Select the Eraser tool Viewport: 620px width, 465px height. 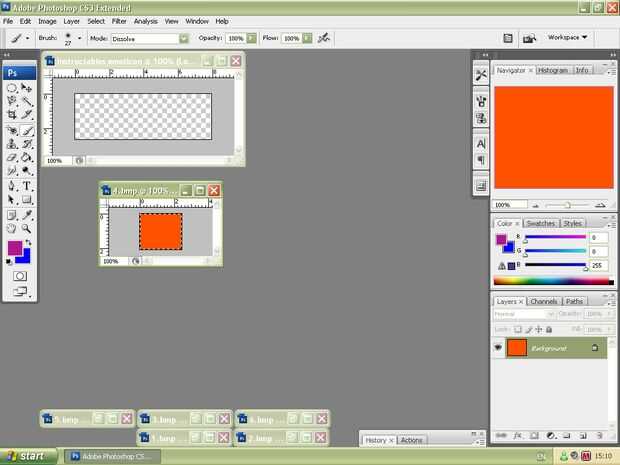[x=12, y=157]
